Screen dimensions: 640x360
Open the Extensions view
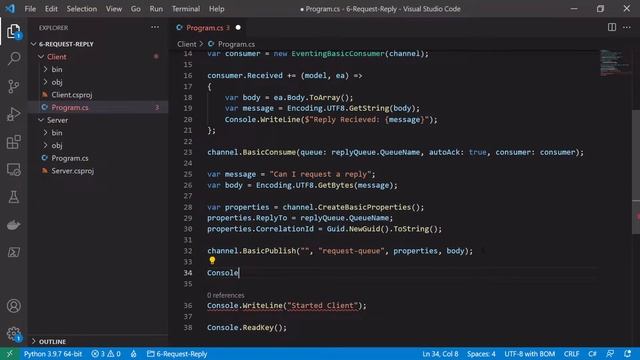coord(13,142)
